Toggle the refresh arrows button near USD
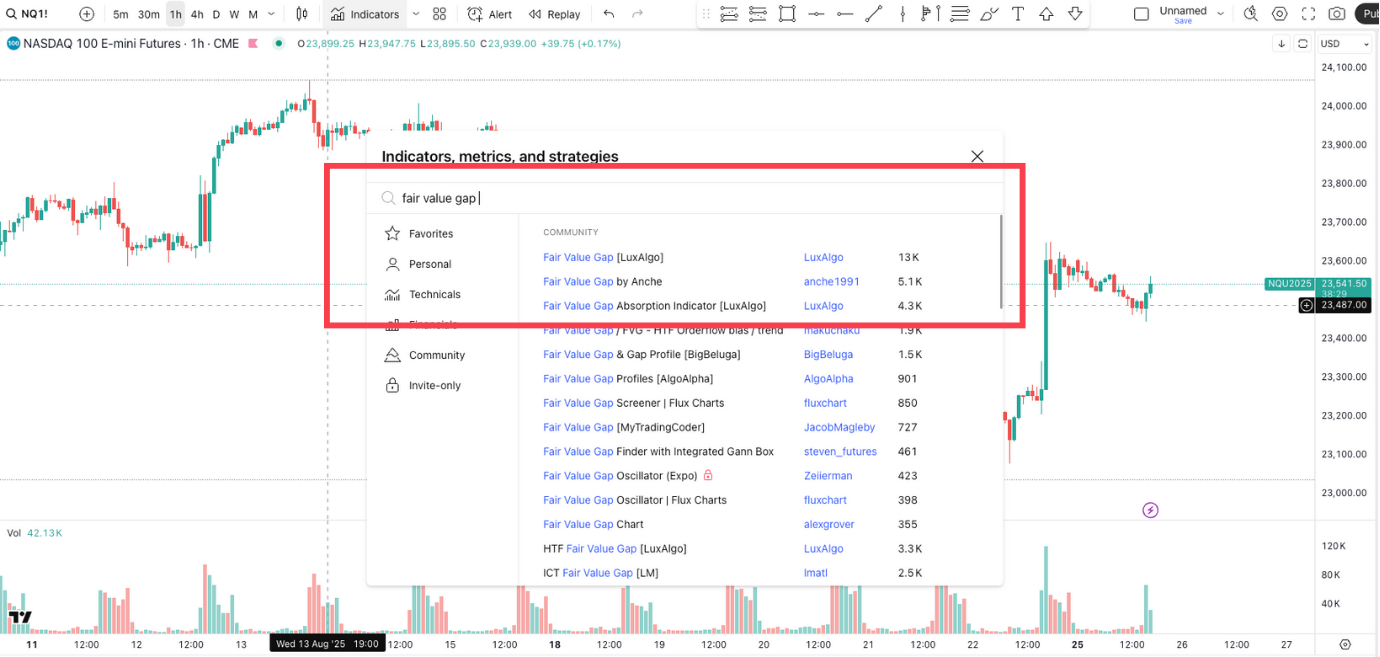Viewport: 1380px width, 657px height. 1302,44
